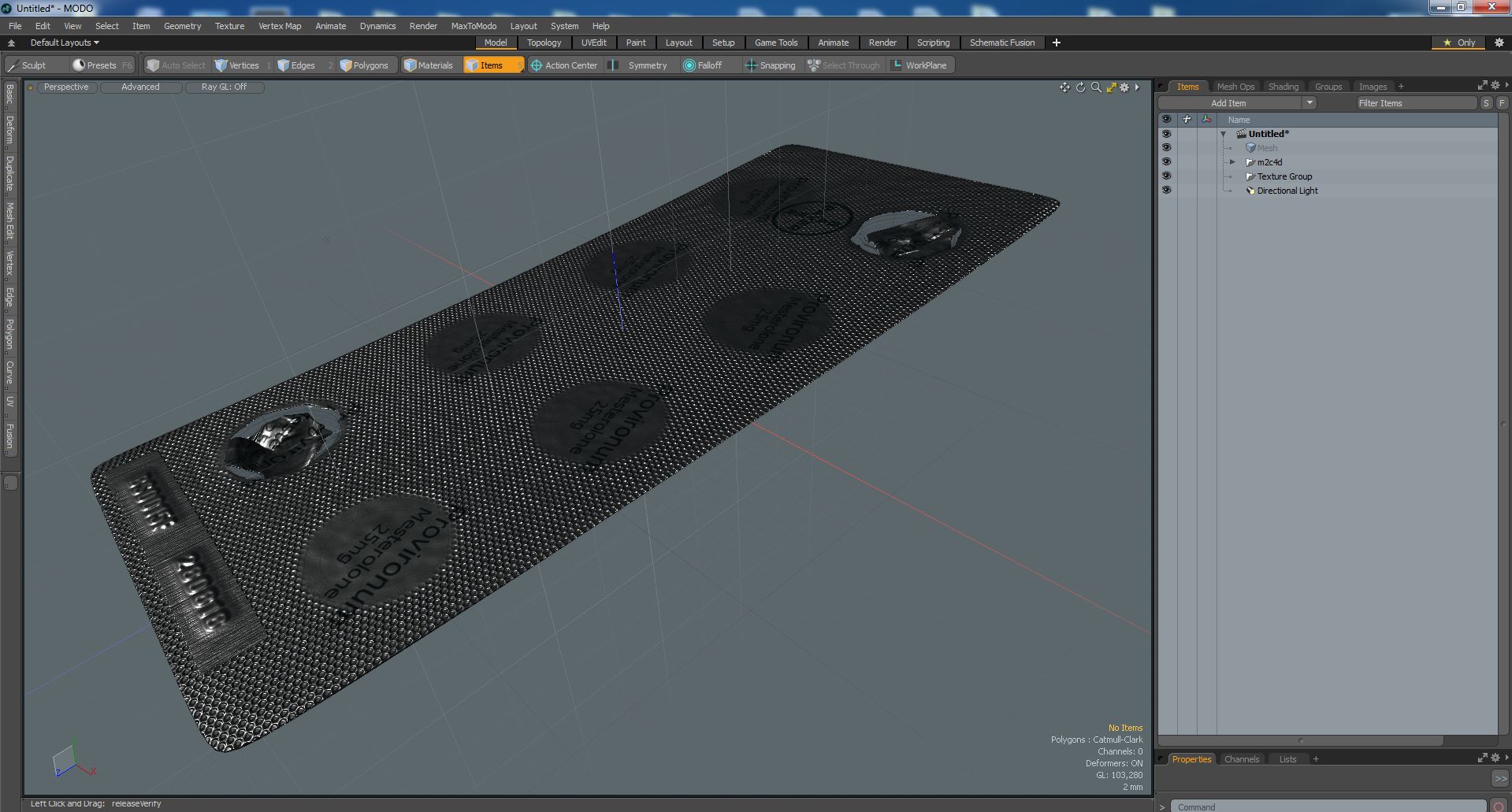This screenshot has width=1512, height=812.
Task: Click the eye column header icon
Action: tap(1166, 120)
